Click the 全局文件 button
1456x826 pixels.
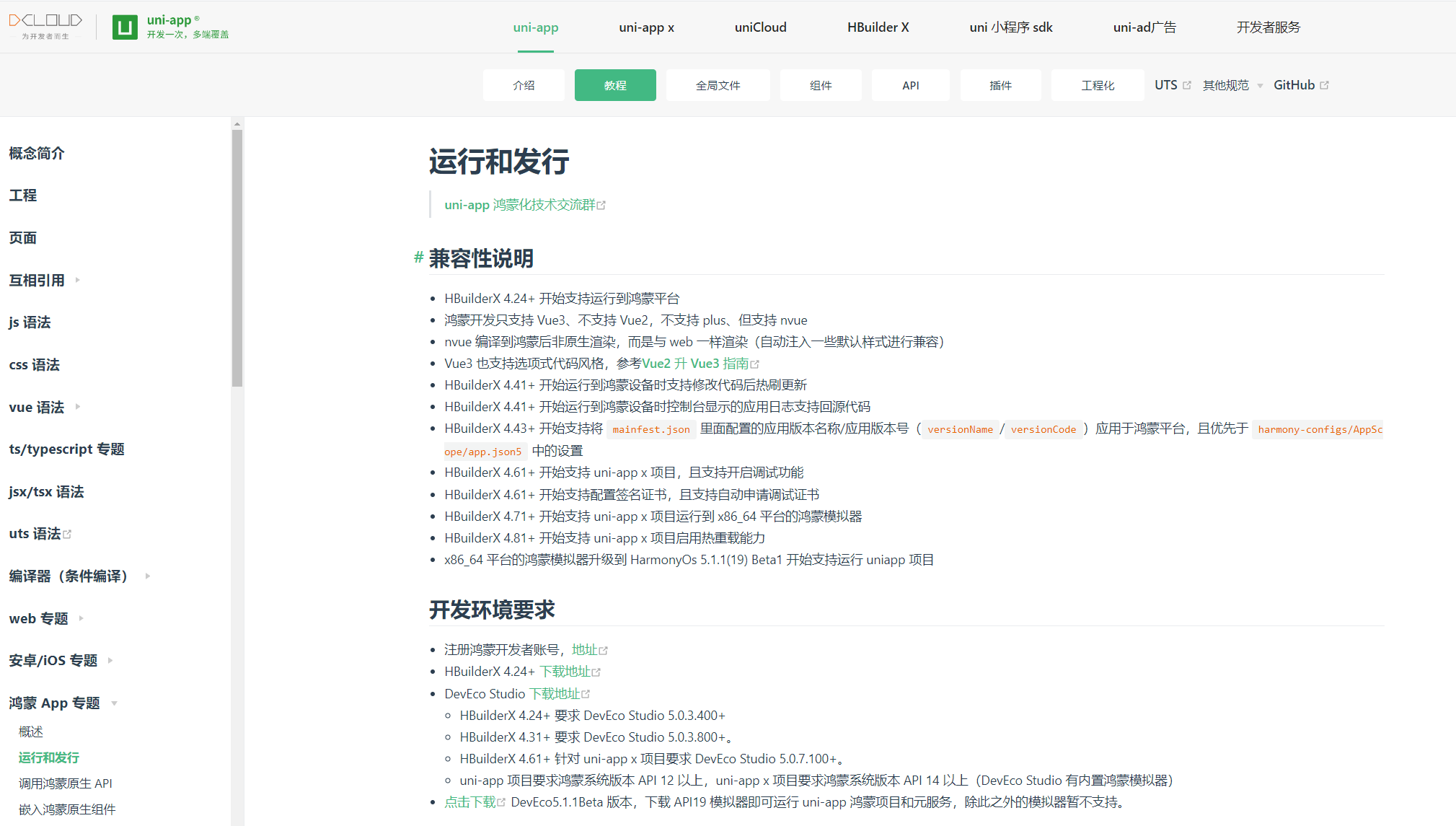[718, 85]
